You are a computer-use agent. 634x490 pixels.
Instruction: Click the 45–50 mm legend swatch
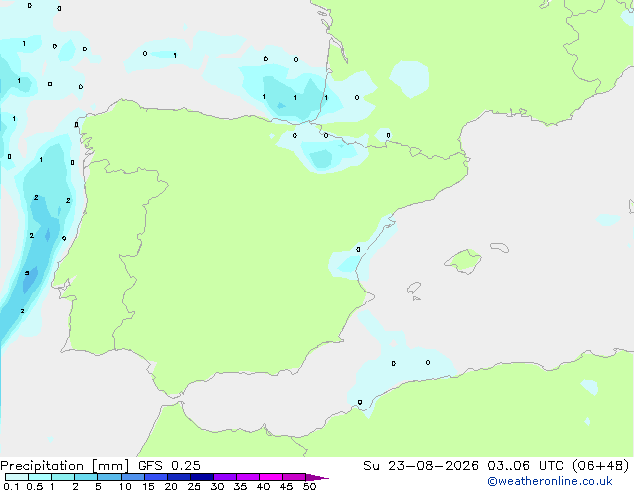tap(294, 477)
